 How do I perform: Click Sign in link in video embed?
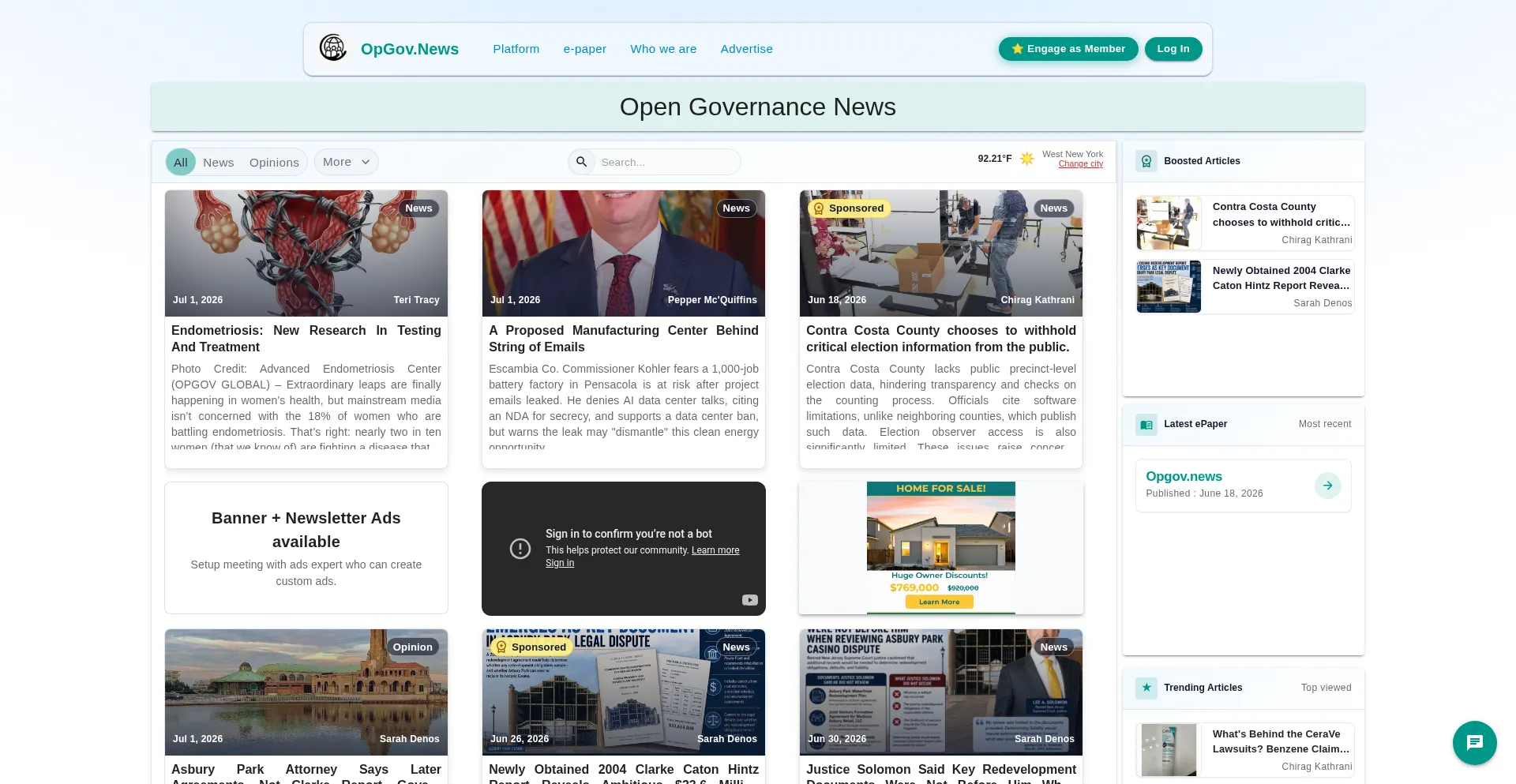coord(560,563)
